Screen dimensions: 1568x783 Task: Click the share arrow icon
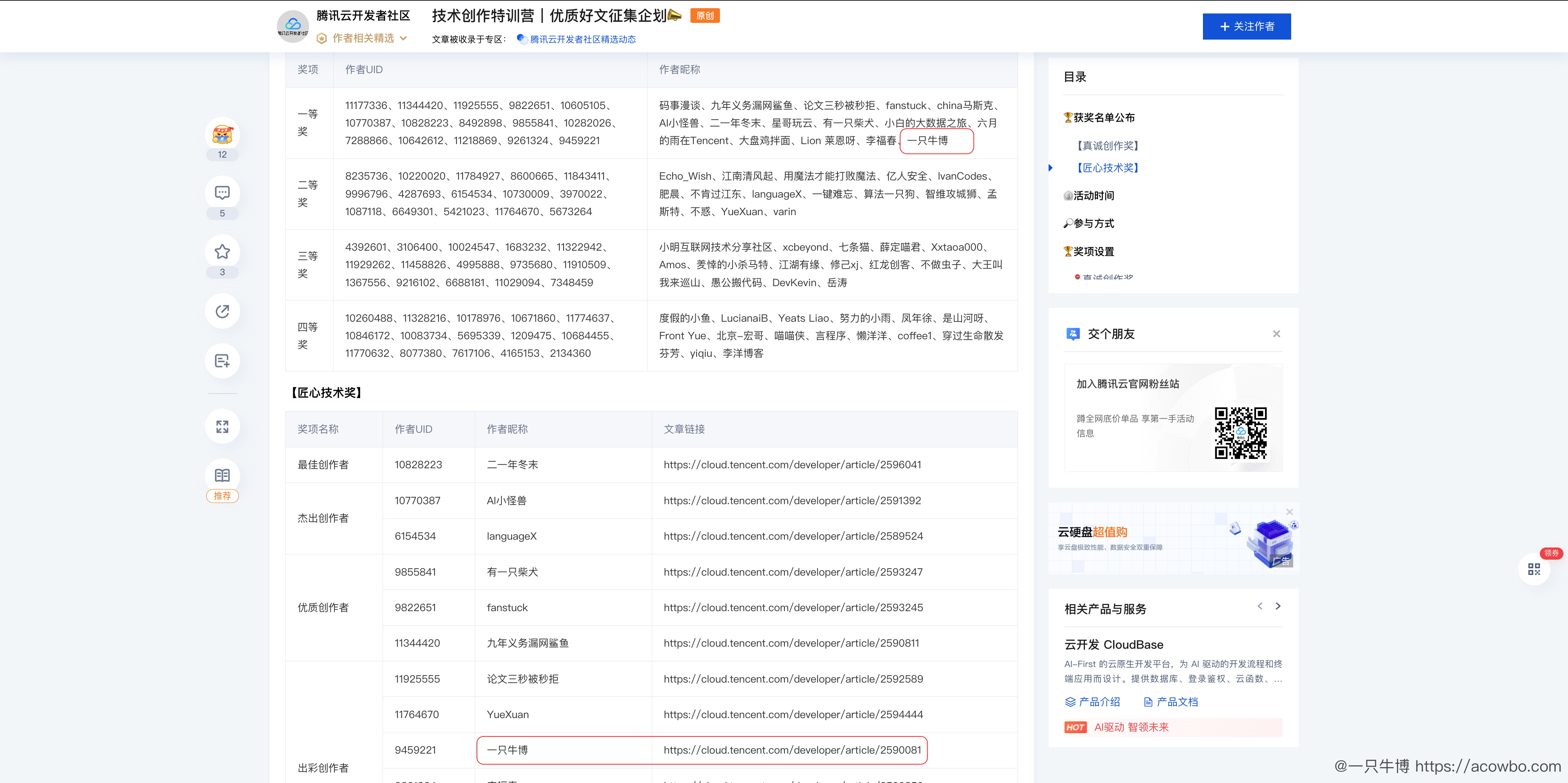(x=222, y=311)
